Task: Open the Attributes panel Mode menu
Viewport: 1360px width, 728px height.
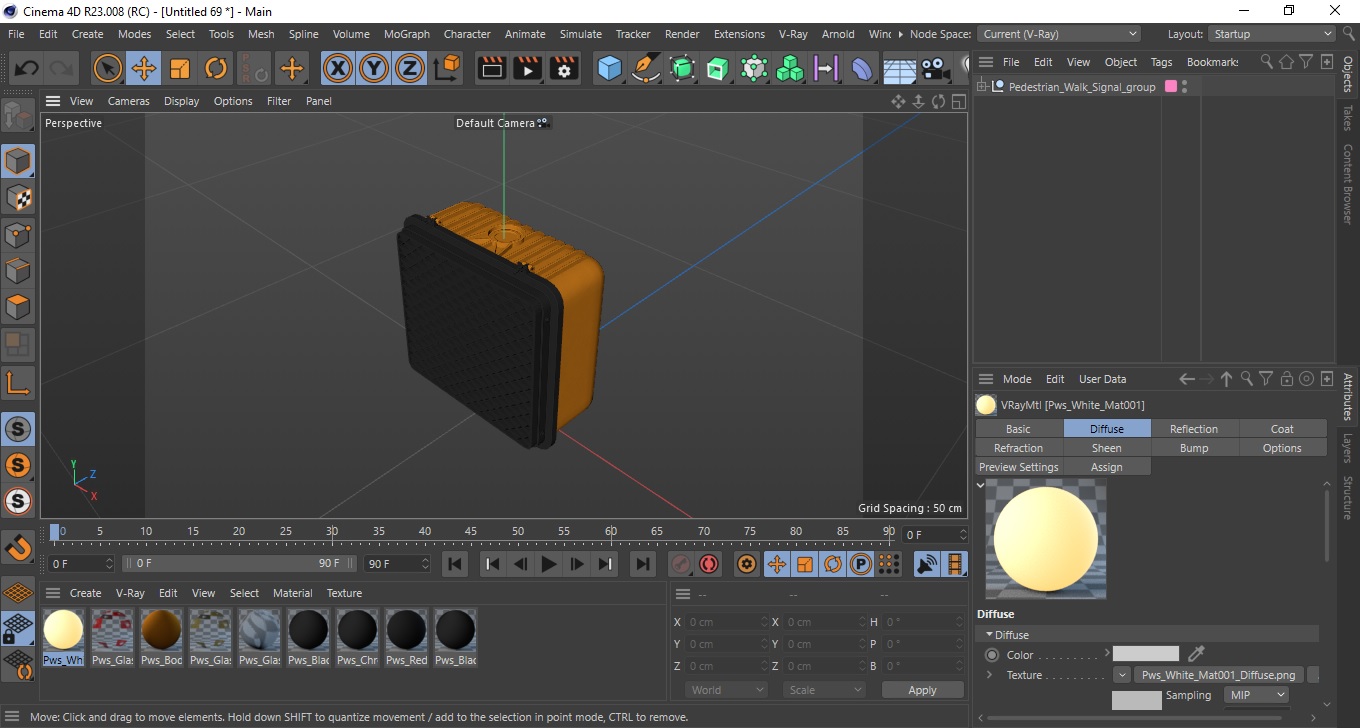Action: pyautogui.click(x=1017, y=379)
